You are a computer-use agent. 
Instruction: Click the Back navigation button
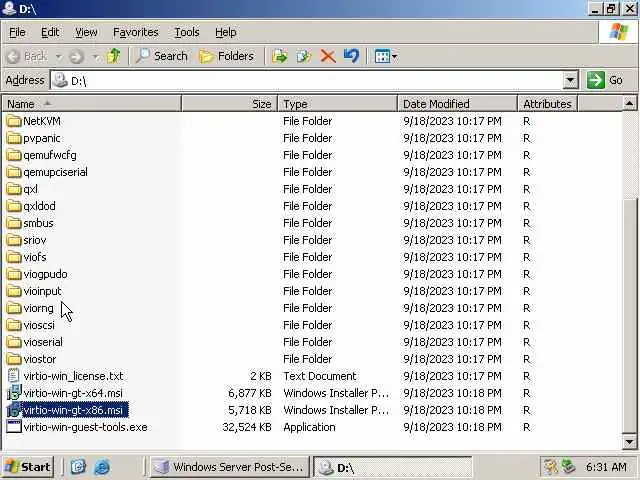[28, 56]
